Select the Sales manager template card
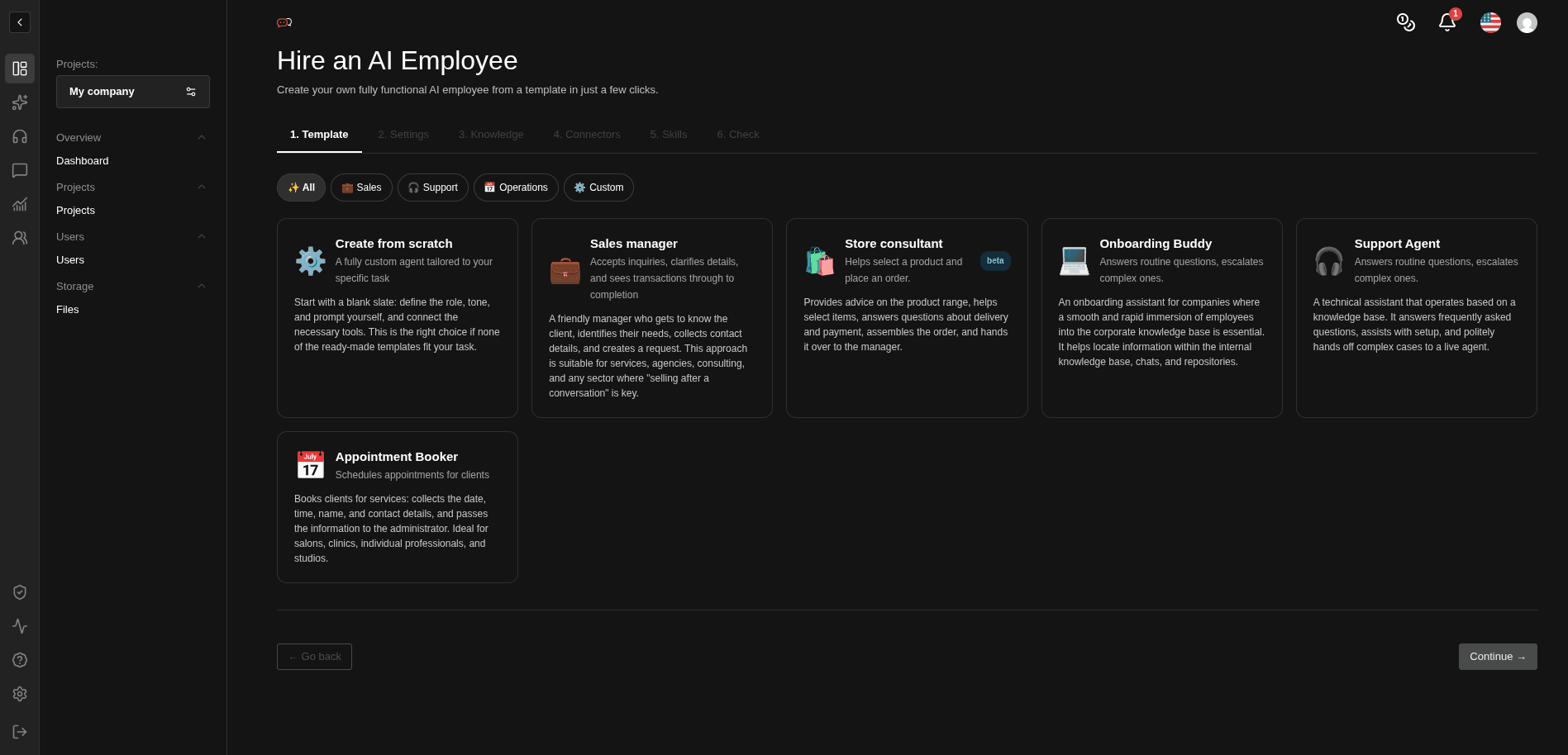The image size is (1568, 755). coord(652,318)
